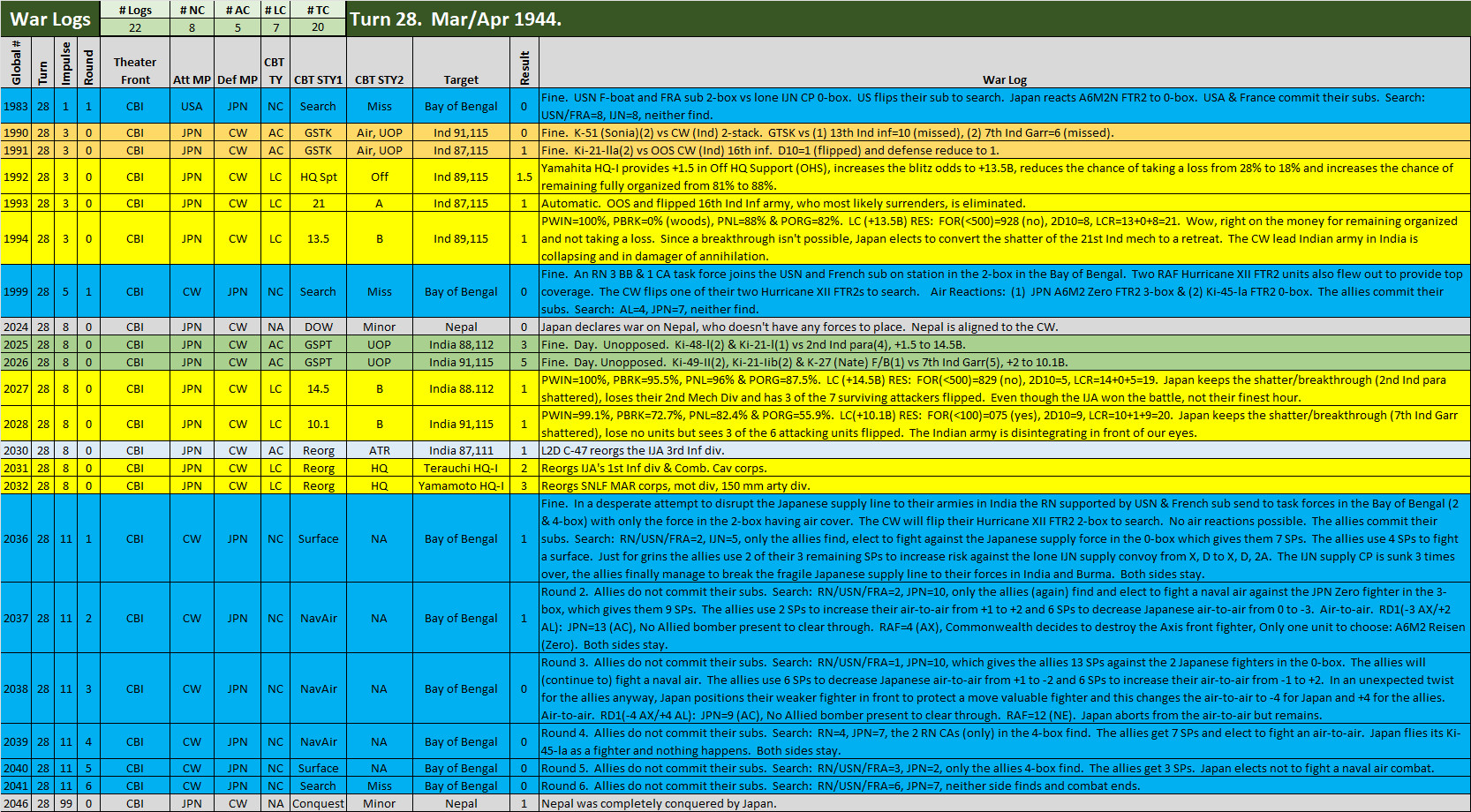
Task: Click the # Logs header cell
Action: [x=137, y=10]
